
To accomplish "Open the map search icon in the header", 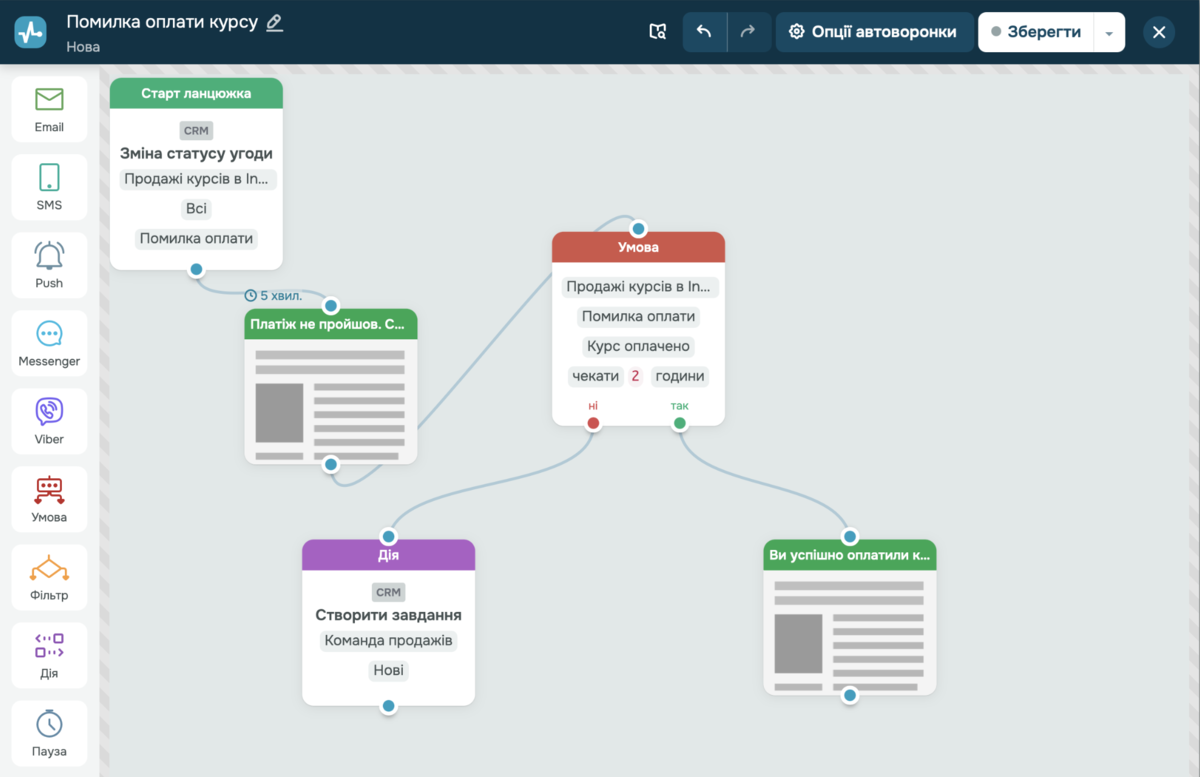I will click(657, 32).
